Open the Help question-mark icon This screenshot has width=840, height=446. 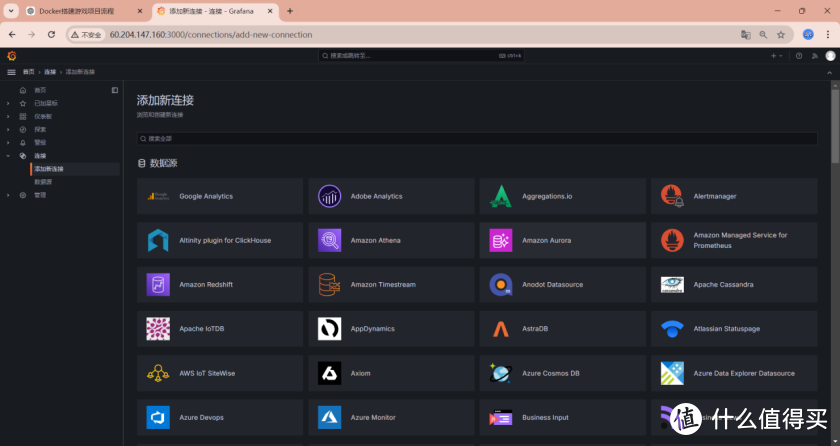[799, 56]
